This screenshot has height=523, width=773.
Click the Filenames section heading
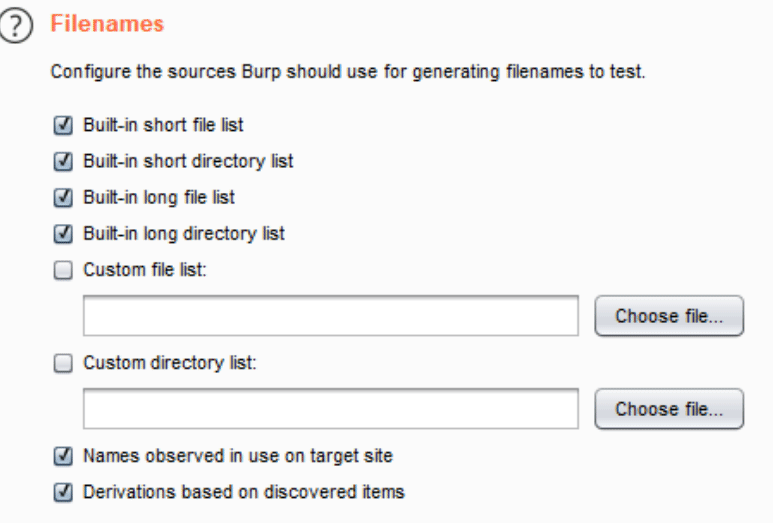click(107, 24)
